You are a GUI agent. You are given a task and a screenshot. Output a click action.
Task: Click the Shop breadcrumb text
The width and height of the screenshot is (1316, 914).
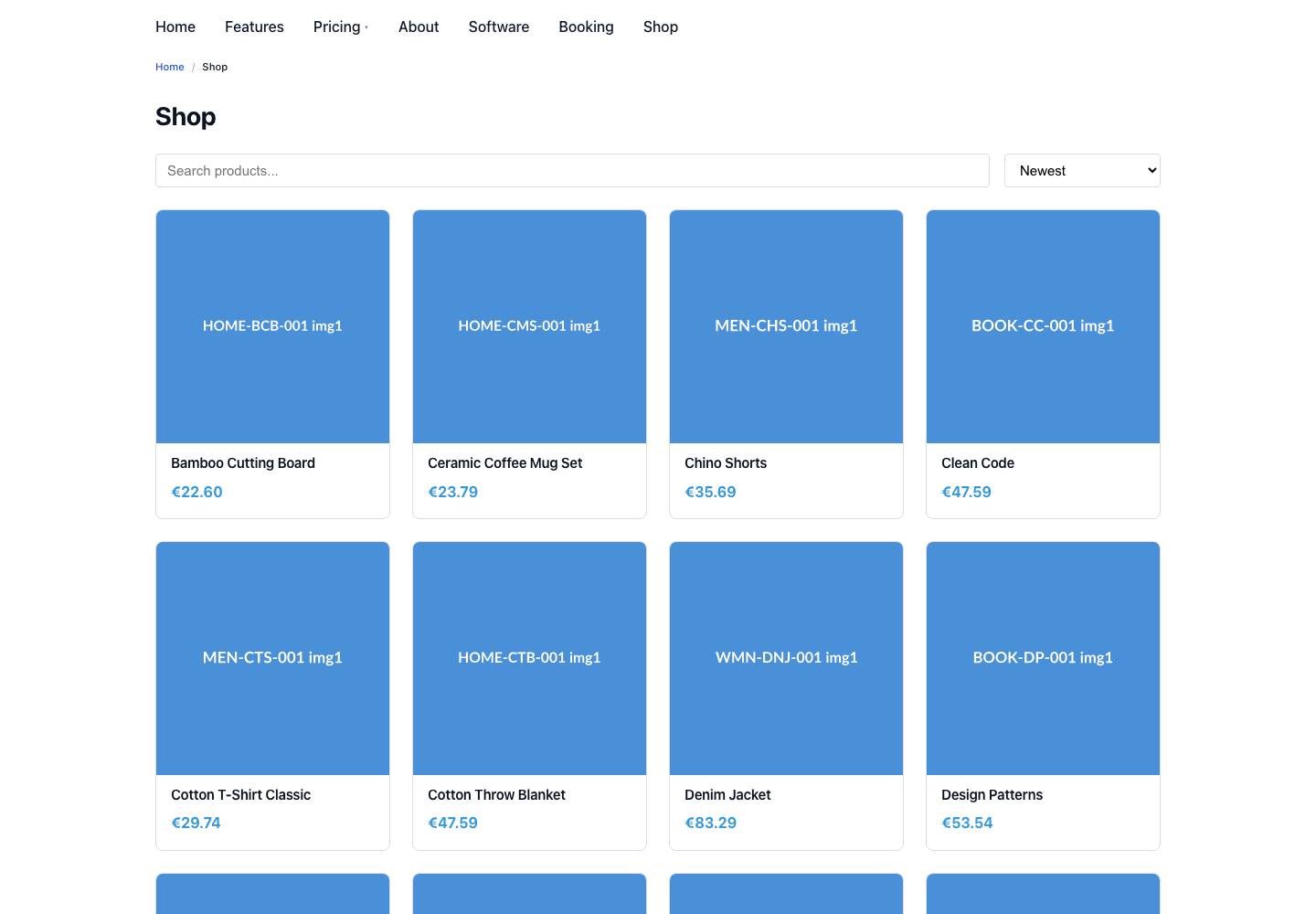[215, 67]
